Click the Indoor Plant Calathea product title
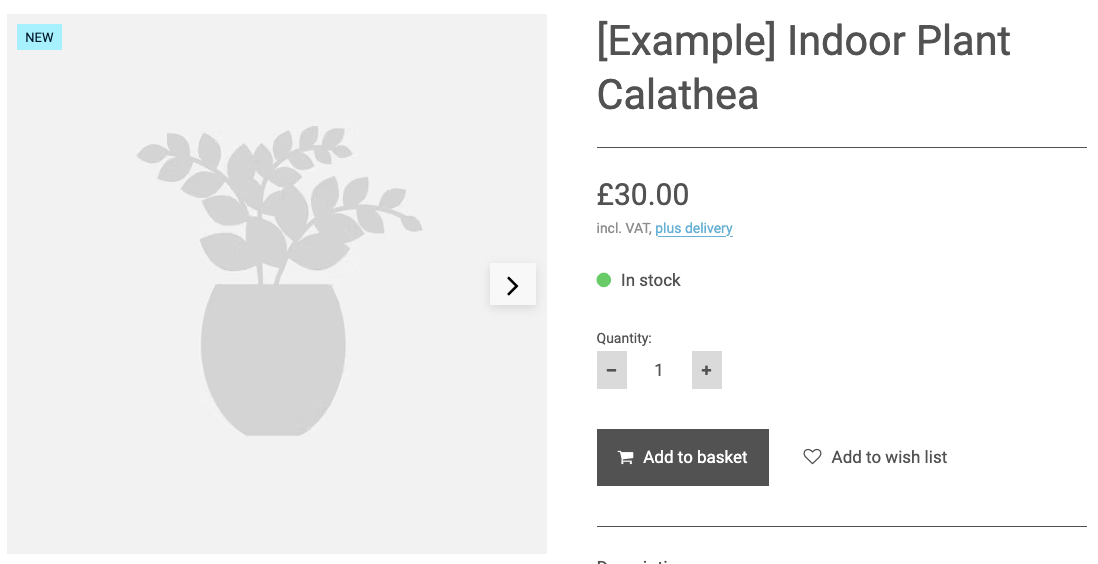1098x564 pixels. point(803,68)
